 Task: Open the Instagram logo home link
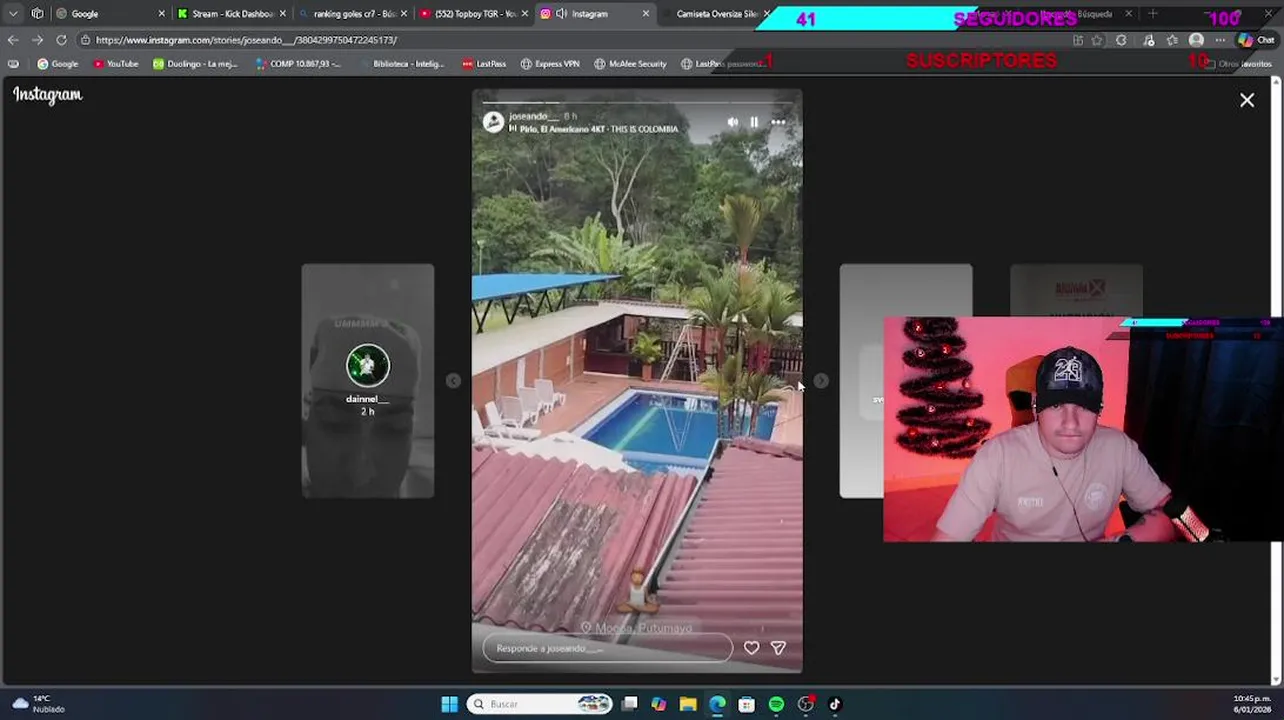click(48, 95)
